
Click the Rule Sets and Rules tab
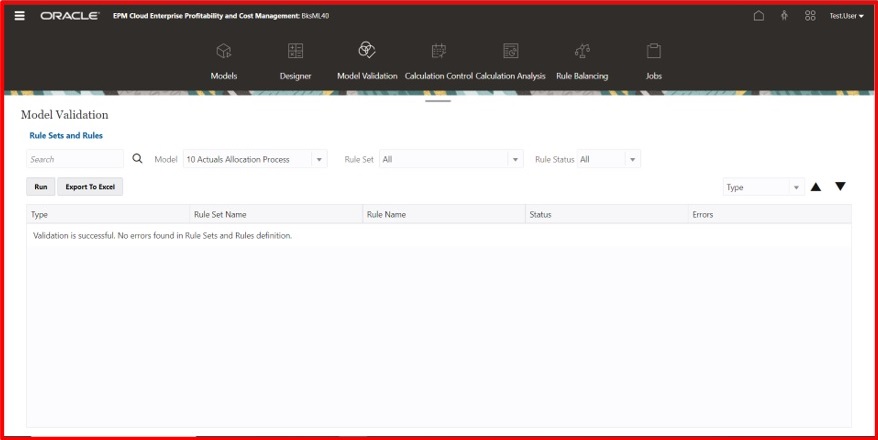66,135
